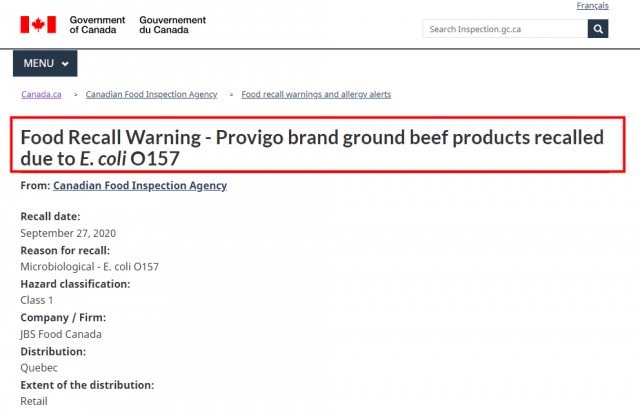Click the Canada flag logo
Viewport: 640px width, 412px height.
(38, 25)
